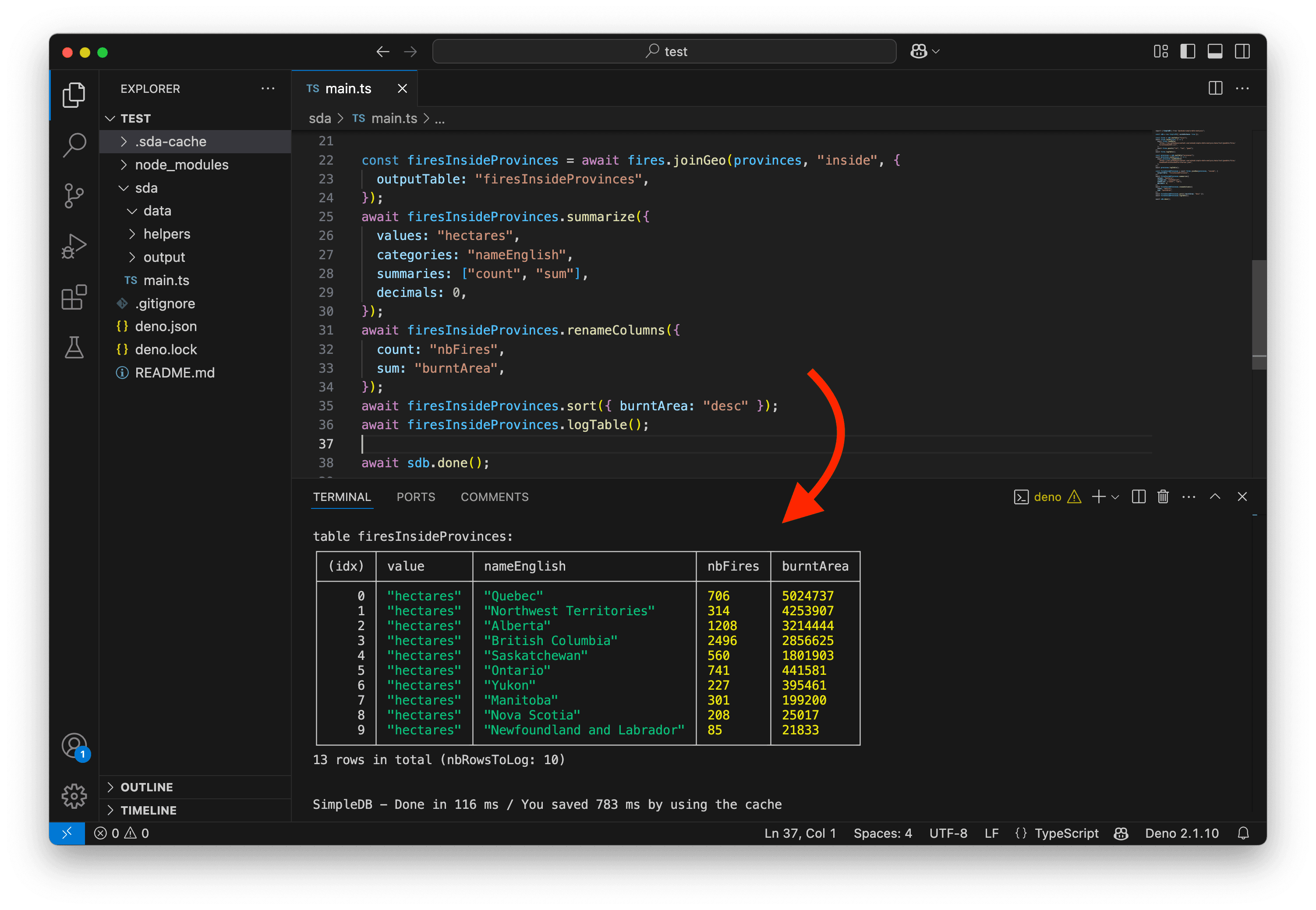Viewport: 1316px width, 910px height.
Task: Open the Testing flask view
Action: click(x=74, y=347)
